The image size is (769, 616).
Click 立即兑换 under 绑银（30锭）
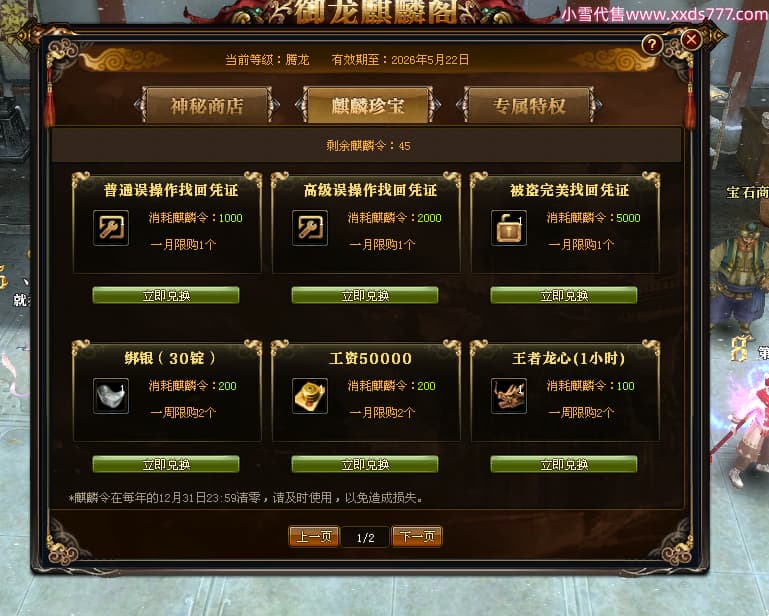[x=166, y=464]
